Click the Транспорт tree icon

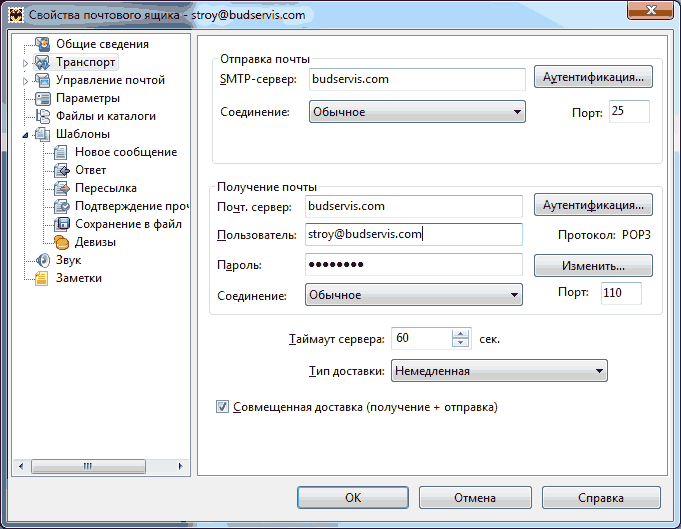pos(43,62)
